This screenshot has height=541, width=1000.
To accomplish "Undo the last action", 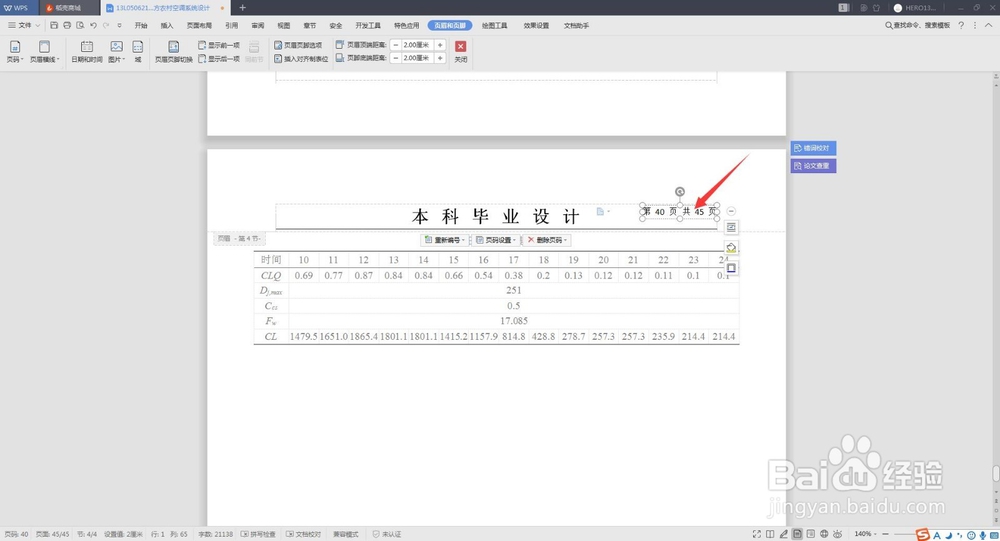I will [x=93, y=26].
